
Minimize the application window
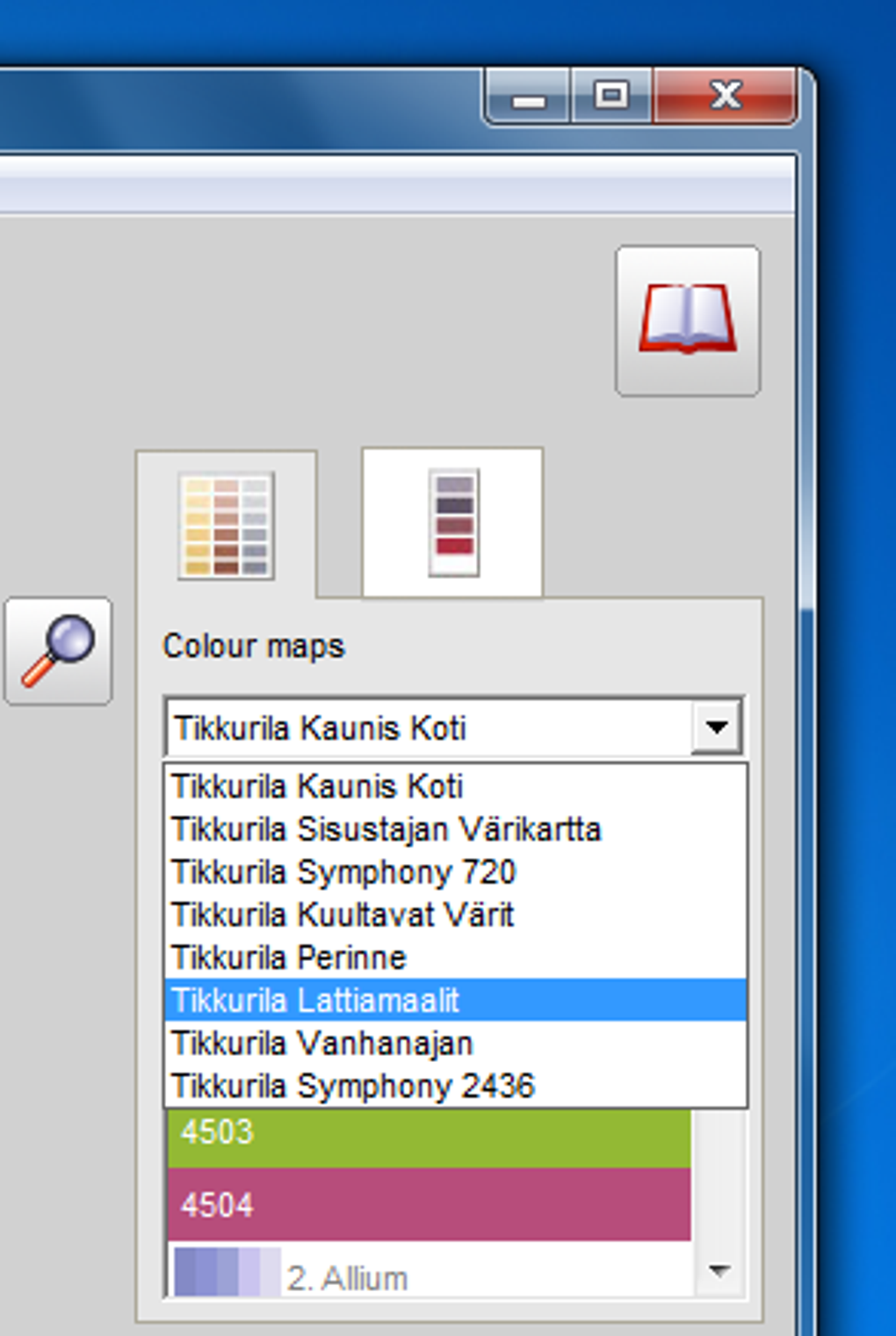[x=528, y=97]
